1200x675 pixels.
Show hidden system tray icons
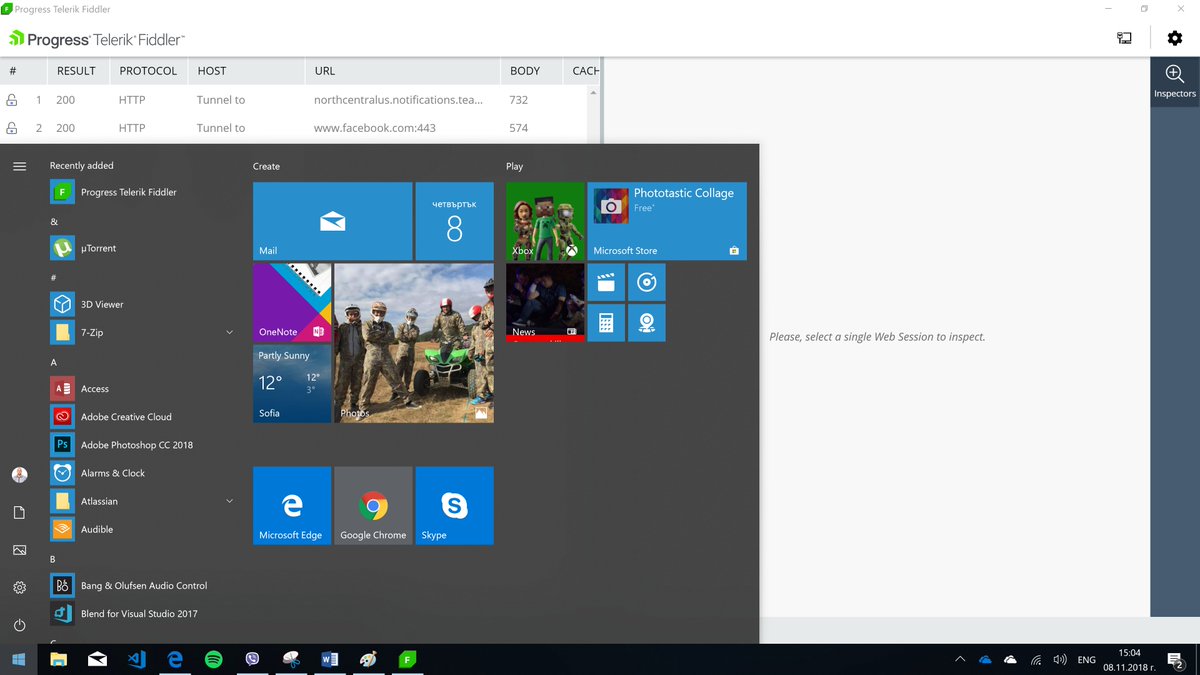960,660
